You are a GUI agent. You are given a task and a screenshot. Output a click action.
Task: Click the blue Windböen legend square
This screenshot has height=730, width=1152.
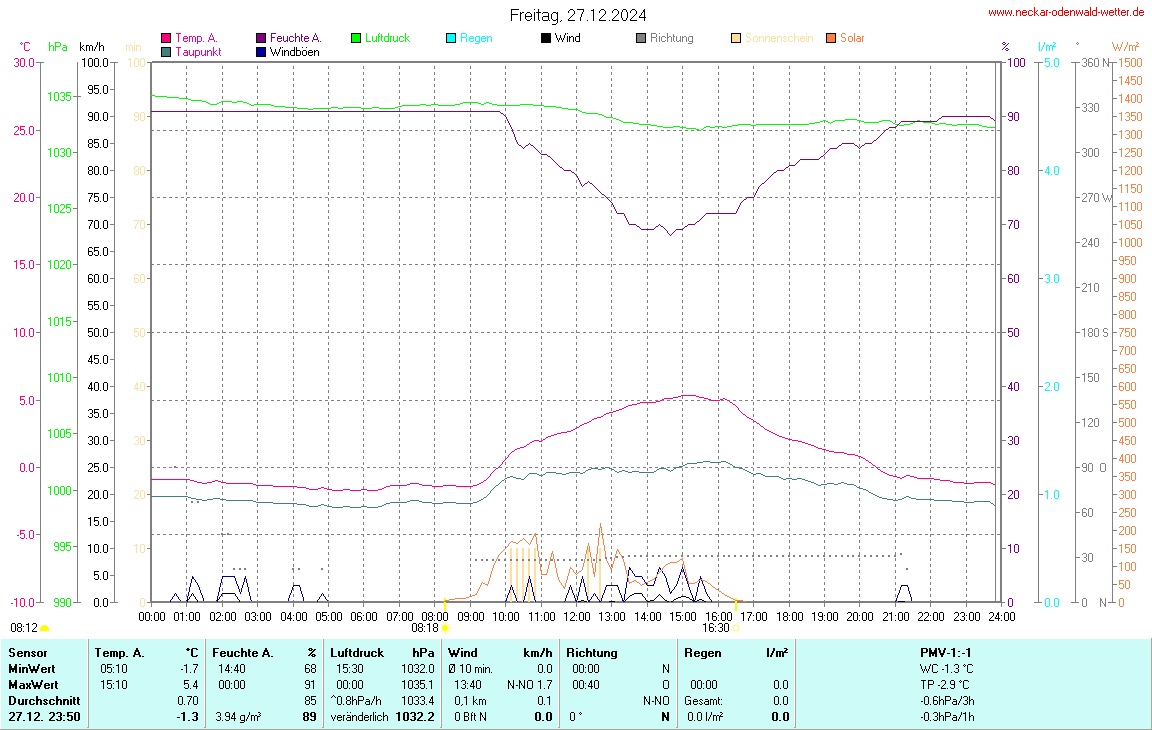click(262, 52)
